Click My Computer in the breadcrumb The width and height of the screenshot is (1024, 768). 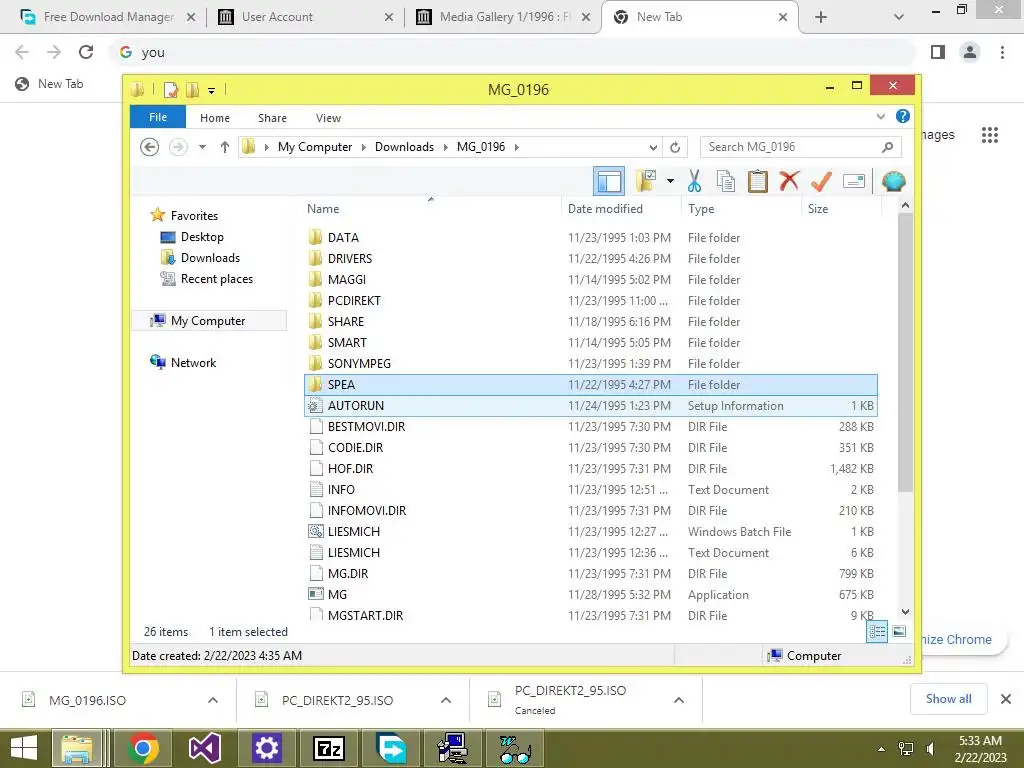pos(315,147)
